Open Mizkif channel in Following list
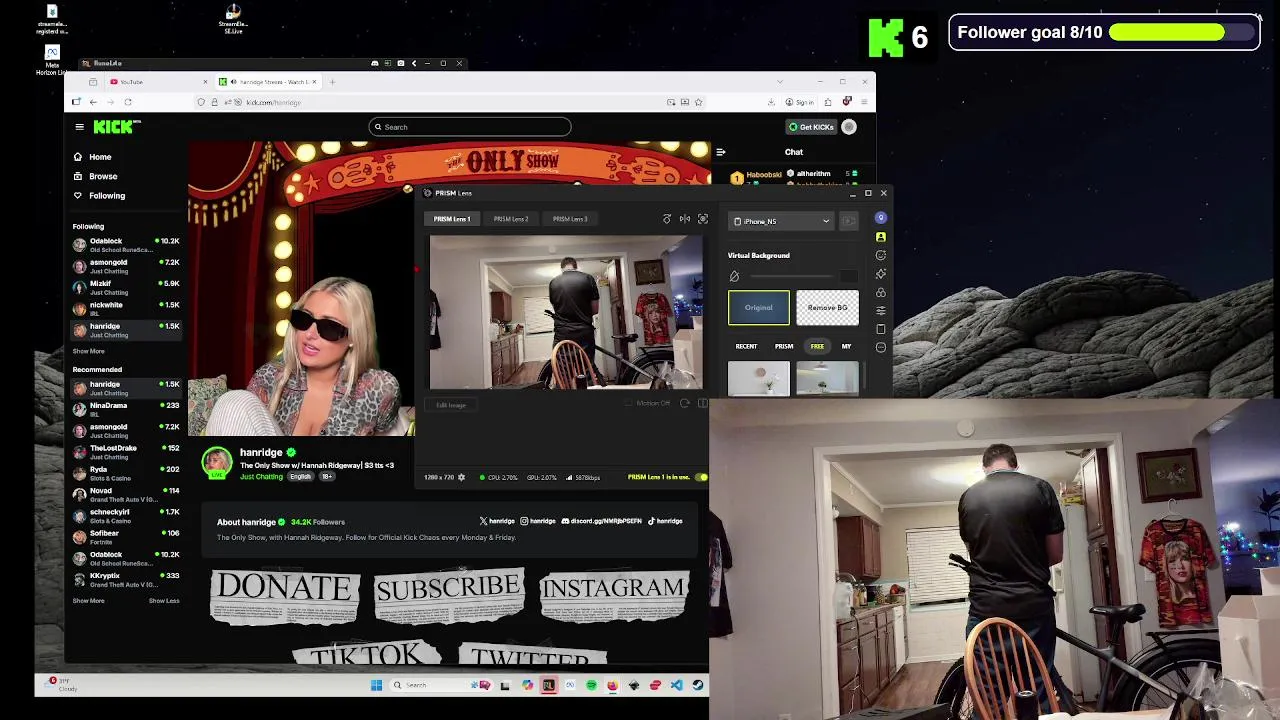The height and width of the screenshot is (720, 1280). pyautogui.click(x=126, y=288)
